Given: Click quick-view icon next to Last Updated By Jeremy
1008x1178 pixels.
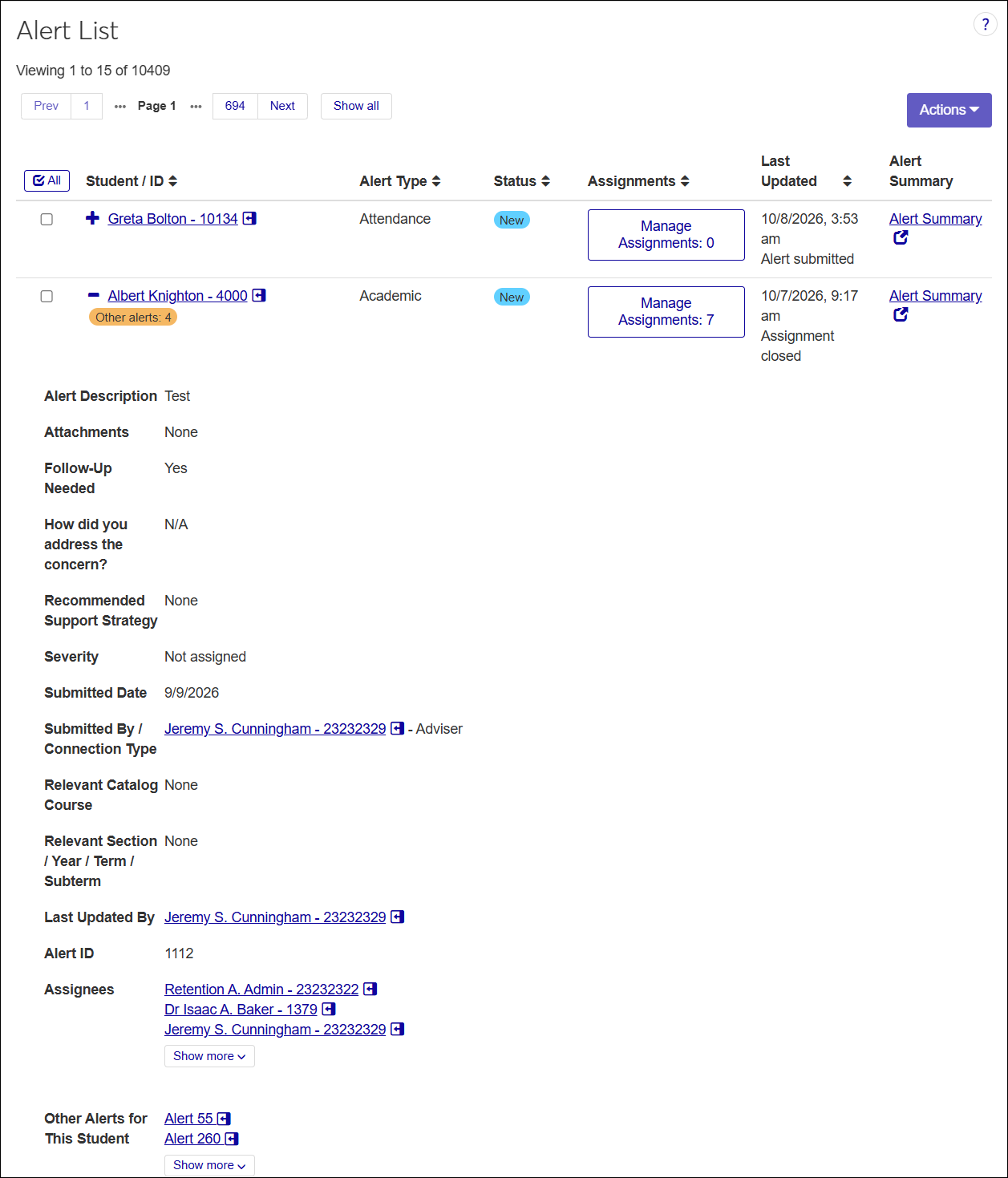Looking at the screenshot, I should (397, 917).
